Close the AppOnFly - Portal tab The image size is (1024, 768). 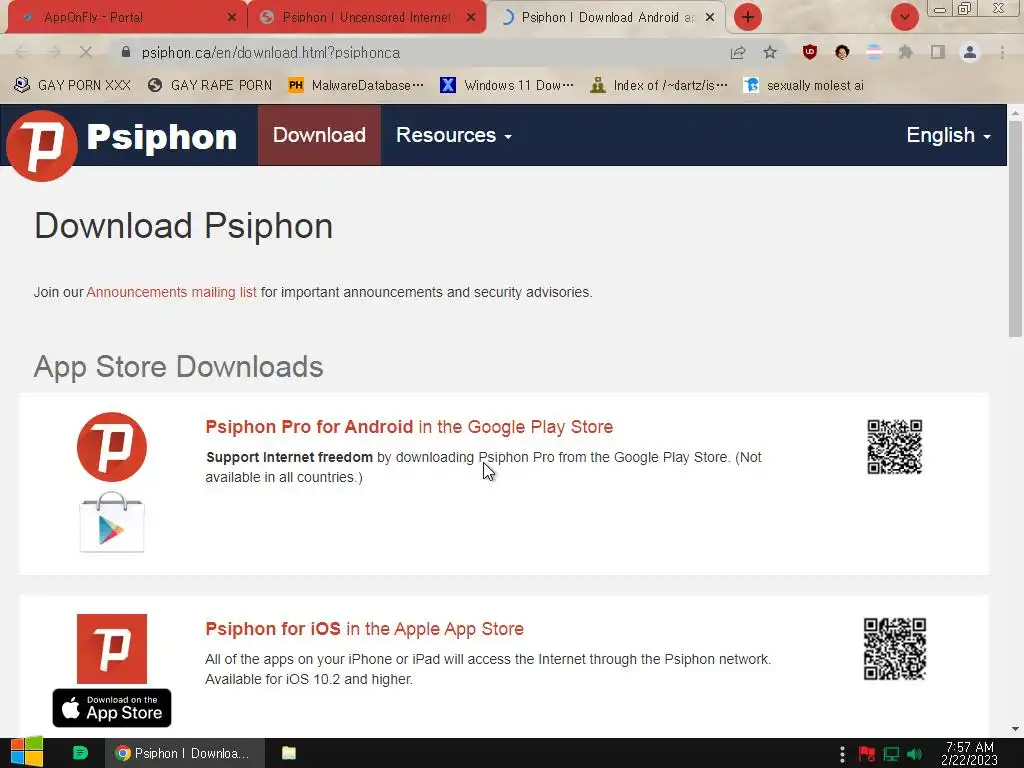tap(232, 17)
